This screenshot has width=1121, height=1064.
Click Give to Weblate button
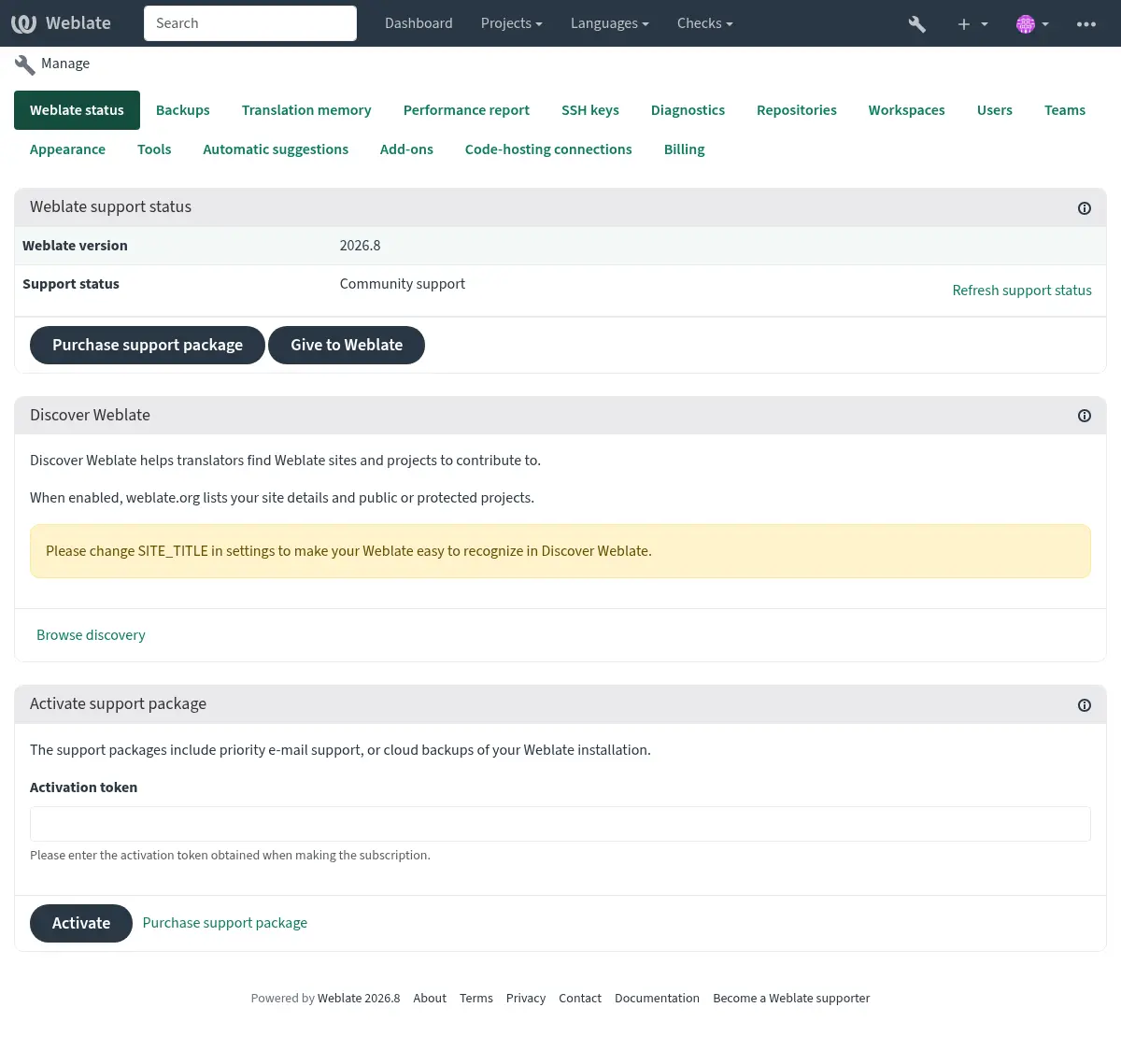(x=347, y=346)
